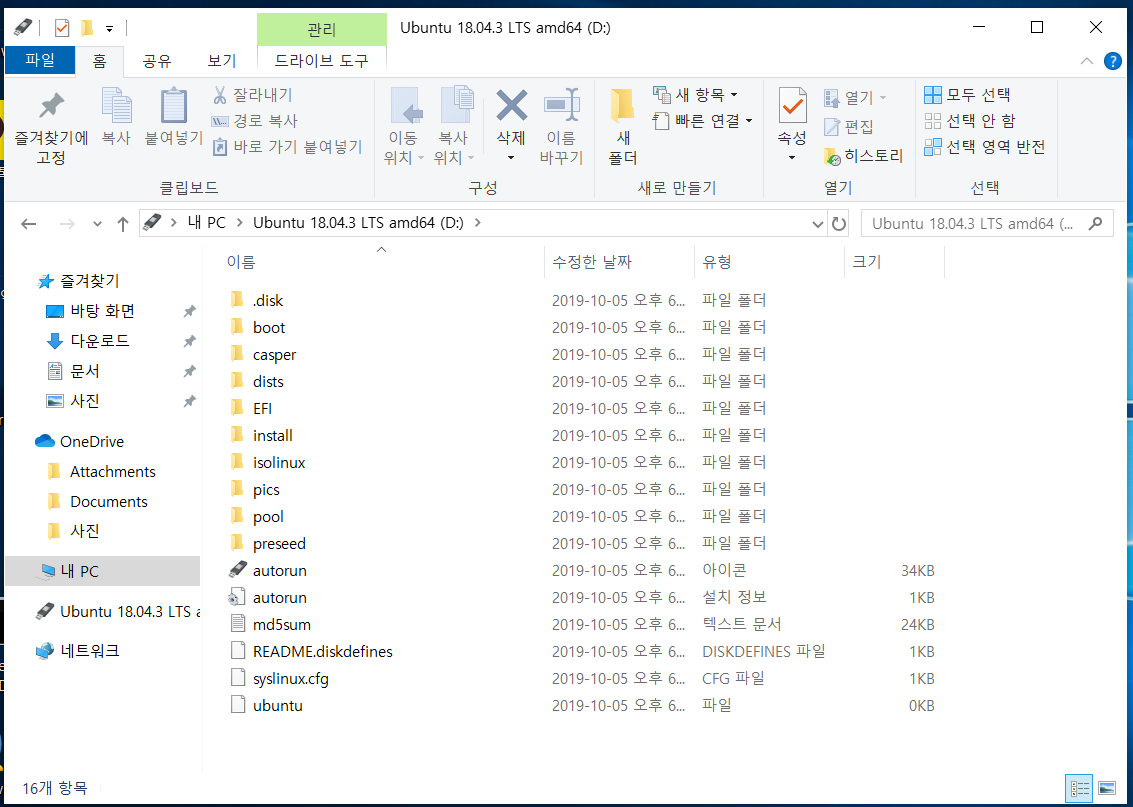Image resolution: width=1133 pixels, height=807 pixels.
Task: Select 다운로드 in navigation pane
Action: [100, 341]
